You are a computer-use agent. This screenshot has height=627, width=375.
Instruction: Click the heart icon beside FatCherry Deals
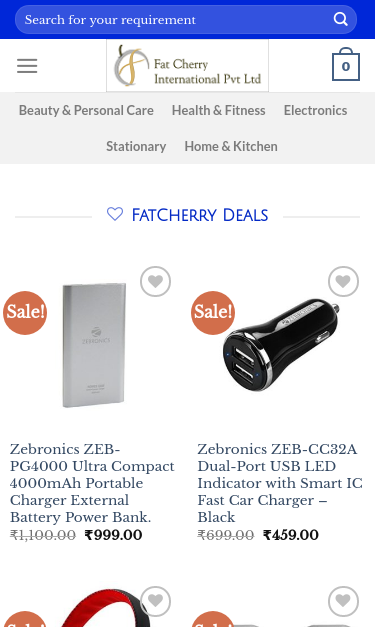115,214
